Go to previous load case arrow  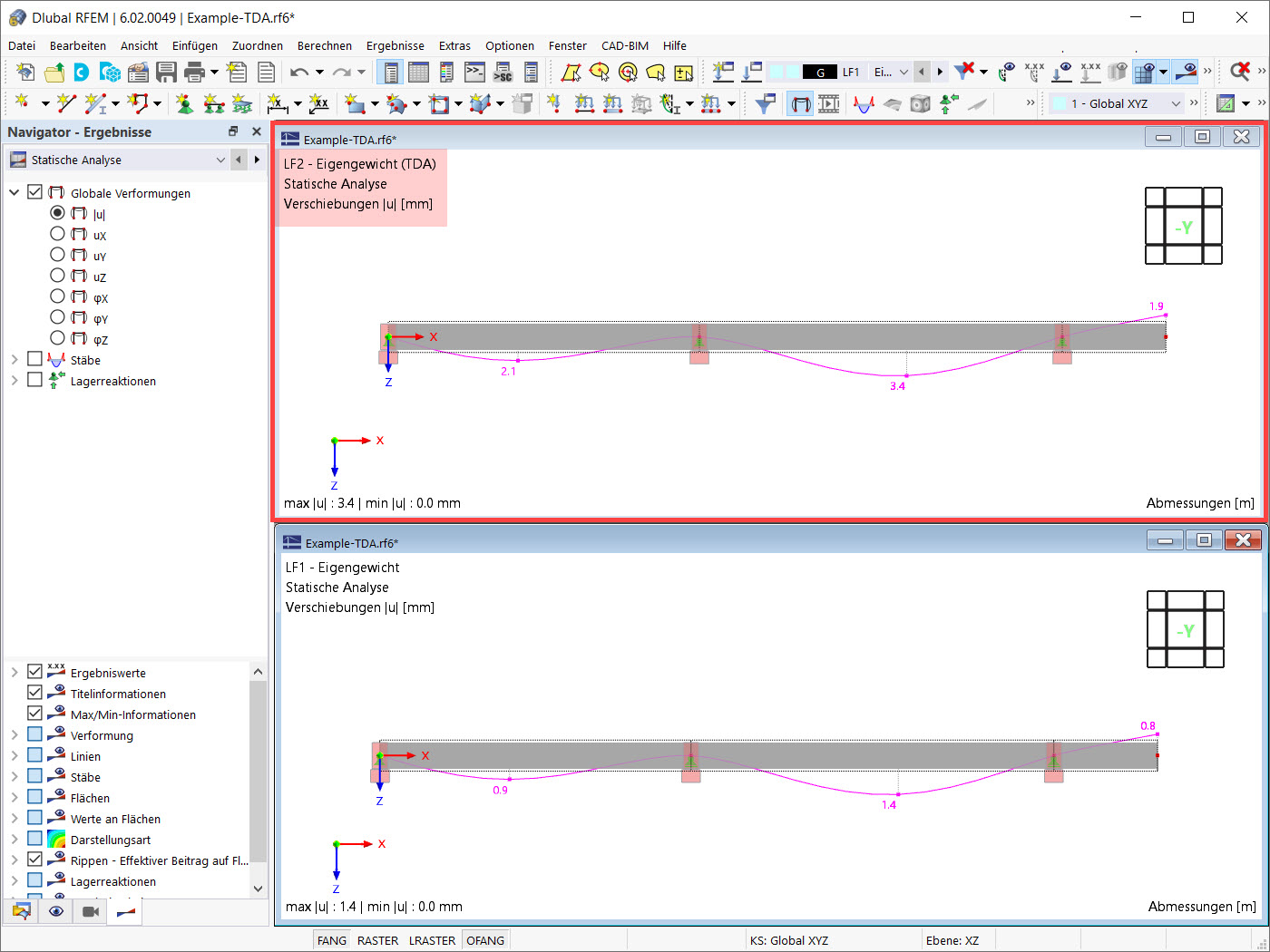click(922, 72)
